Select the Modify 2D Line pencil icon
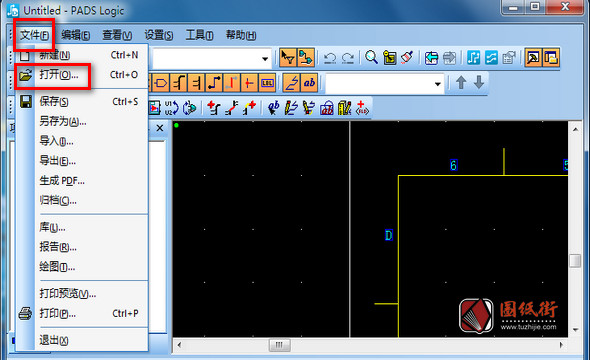This screenshot has width=590, height=360. pos(309,108)
